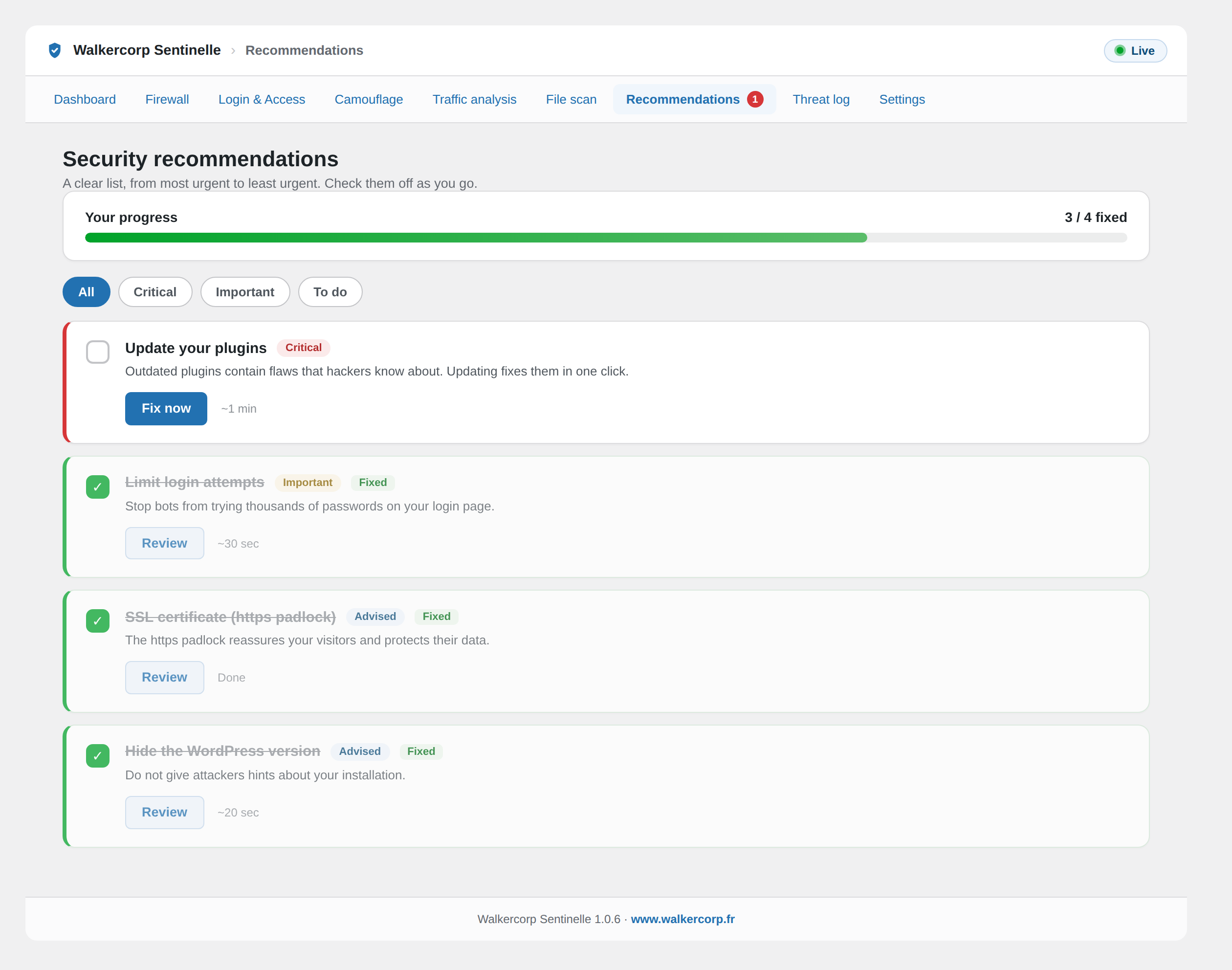
Task: Check the Update your plugins checkbox
Action: [x=98, y=352]
